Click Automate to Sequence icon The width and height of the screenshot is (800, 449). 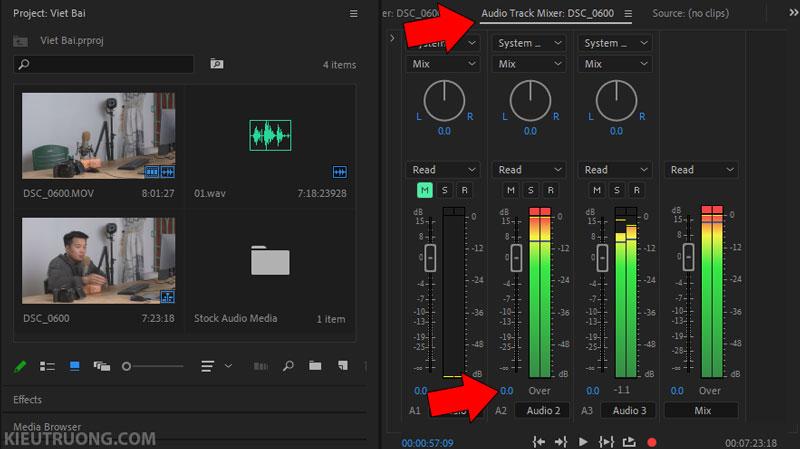[x=261, y=366]
